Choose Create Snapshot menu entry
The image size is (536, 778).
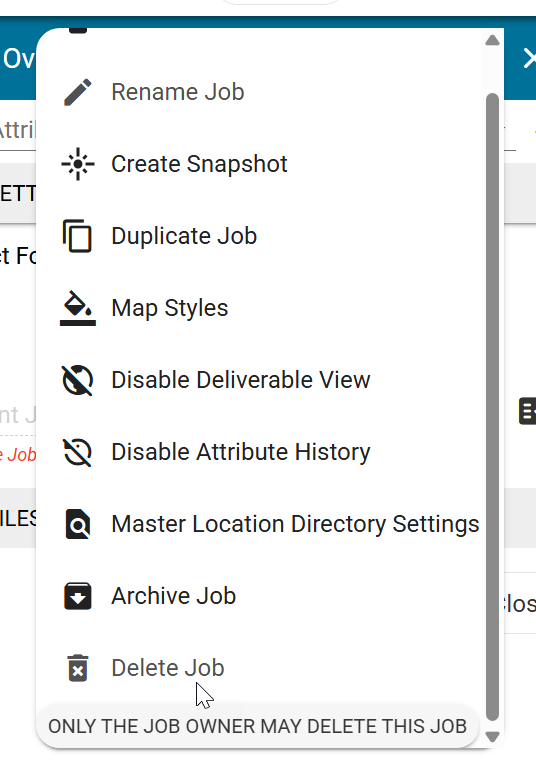tap(199, 164)
